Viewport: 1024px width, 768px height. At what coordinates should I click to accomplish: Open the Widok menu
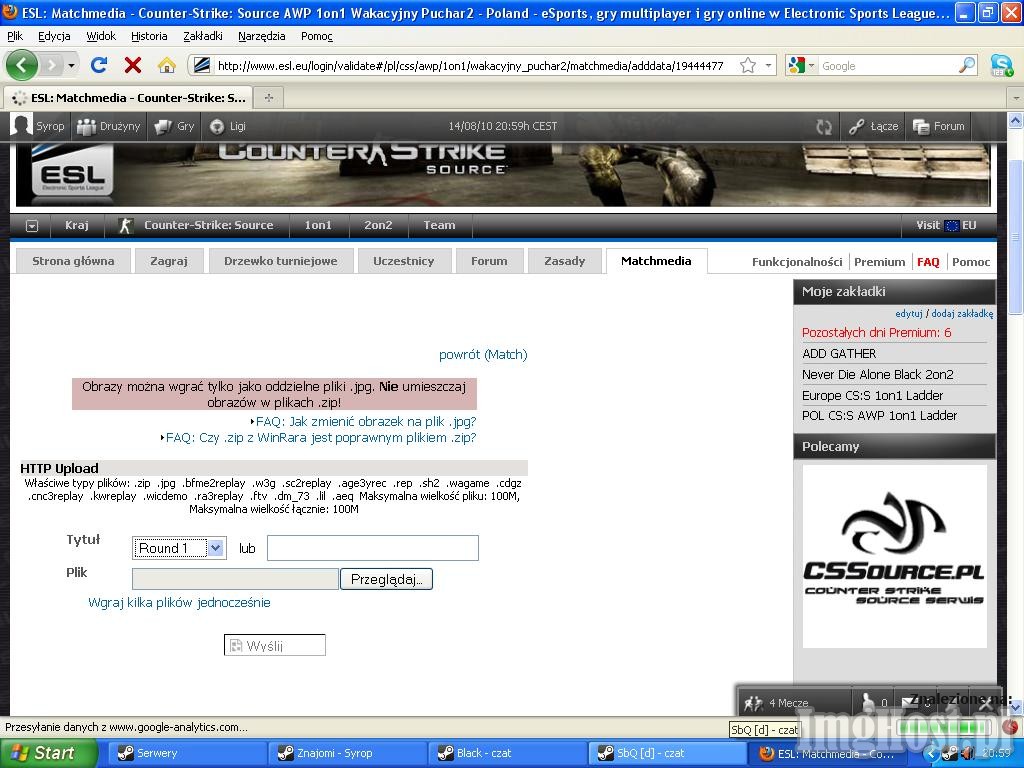(x=101, y=37)
